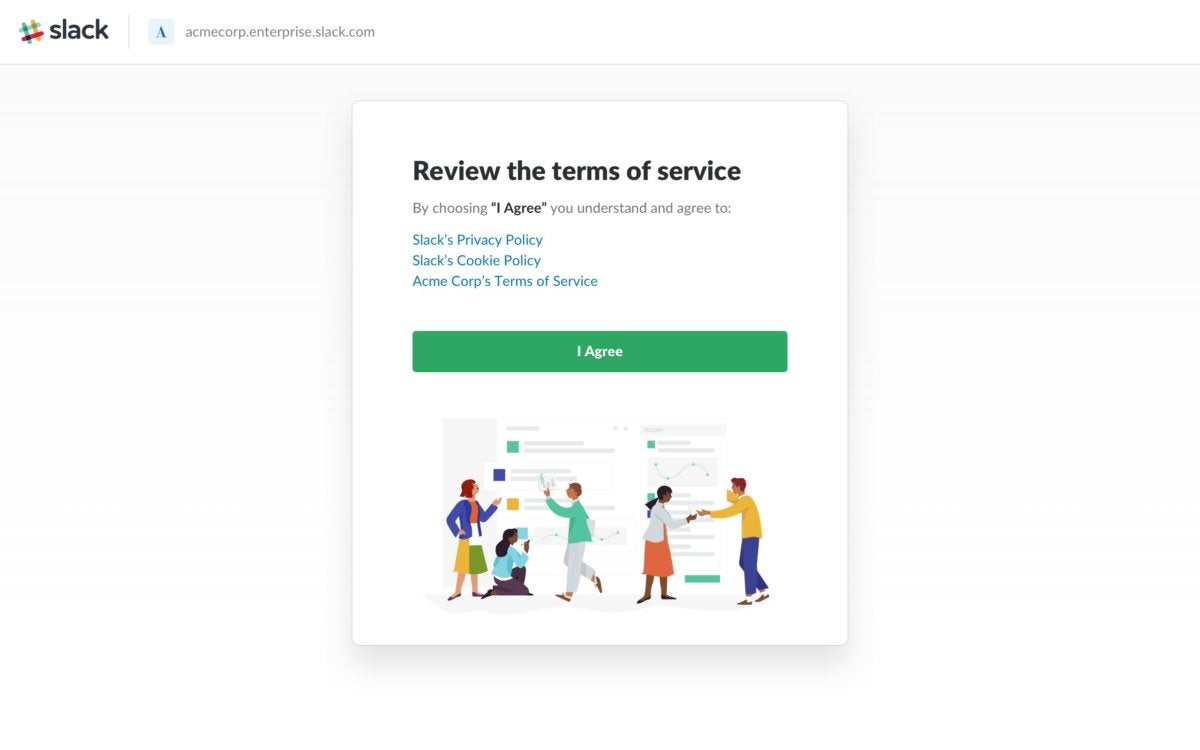Click the Slack logo in header

click(64, 31)
